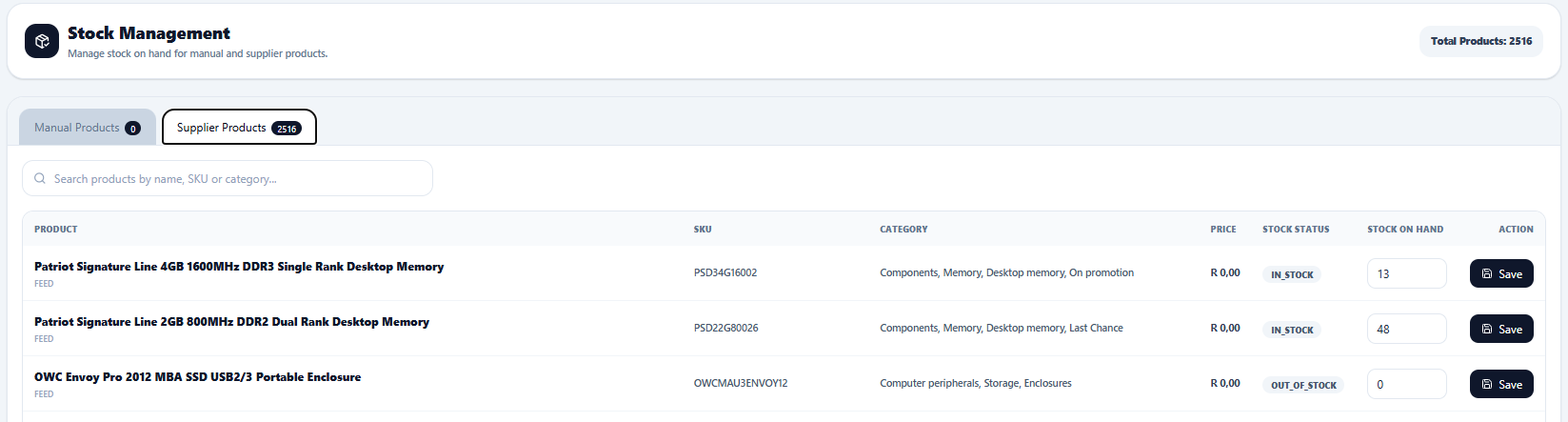Screen dimensions: 1568x422
Task: Click the Stock Management box icon
Action: 42,41
